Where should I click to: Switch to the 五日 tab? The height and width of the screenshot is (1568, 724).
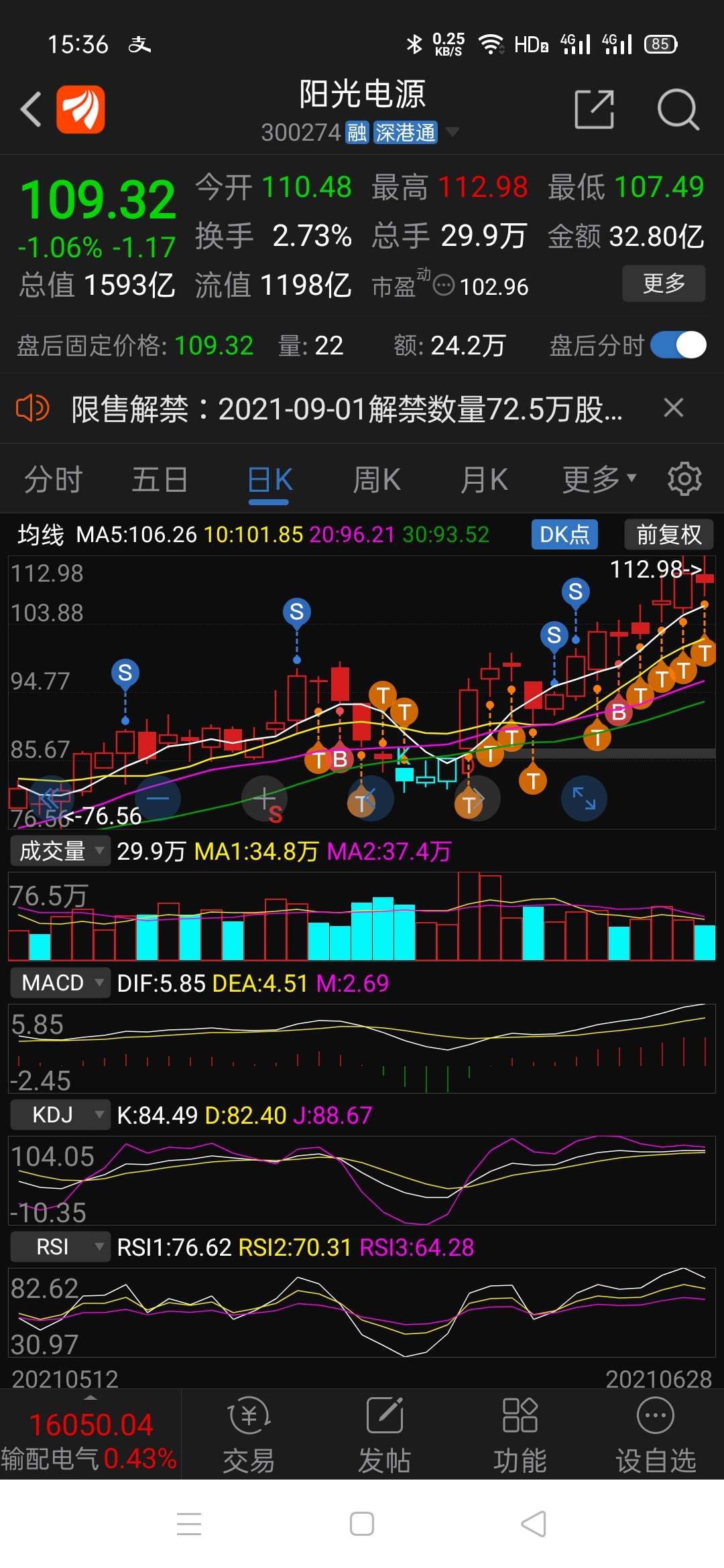pyautogui.click(x=160, y=480)
